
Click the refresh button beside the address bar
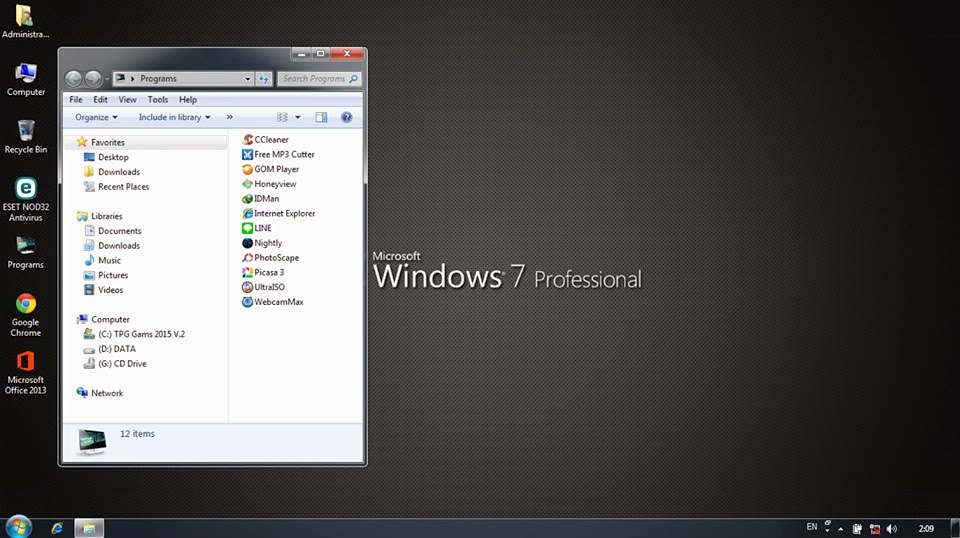tap(264, 78)
